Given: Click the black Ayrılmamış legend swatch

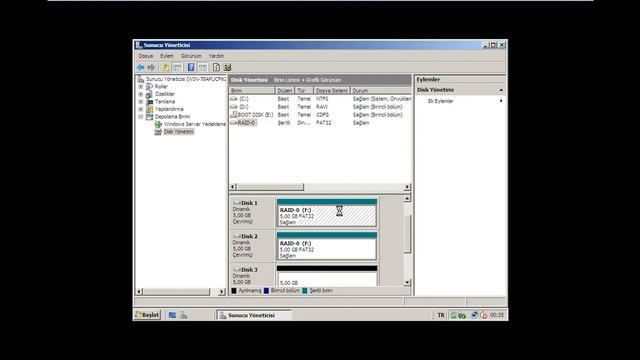Looking at the screenshot, I should (x=234, y=291).
